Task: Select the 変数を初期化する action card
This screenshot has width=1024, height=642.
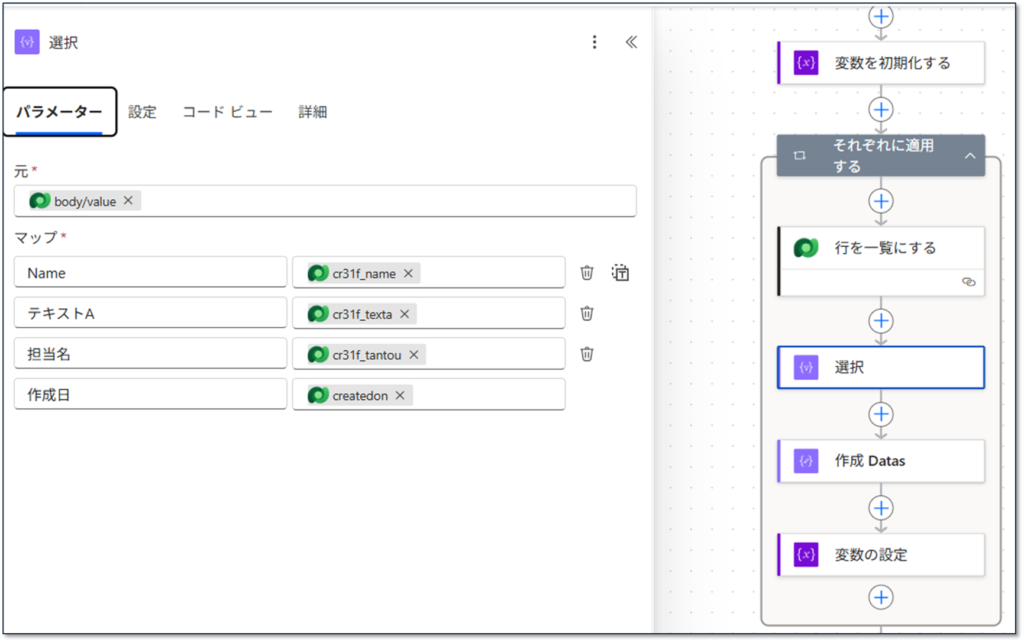Action: (881, 63)
